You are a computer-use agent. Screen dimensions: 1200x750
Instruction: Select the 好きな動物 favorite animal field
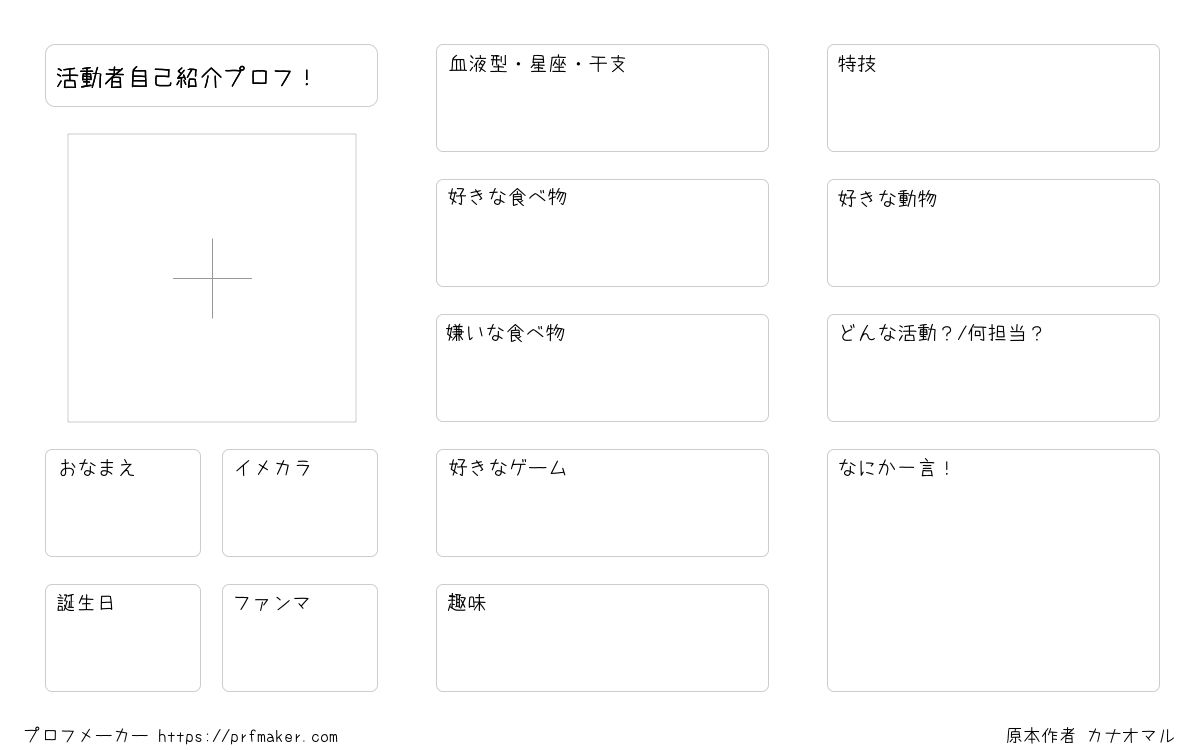(993, 233)
